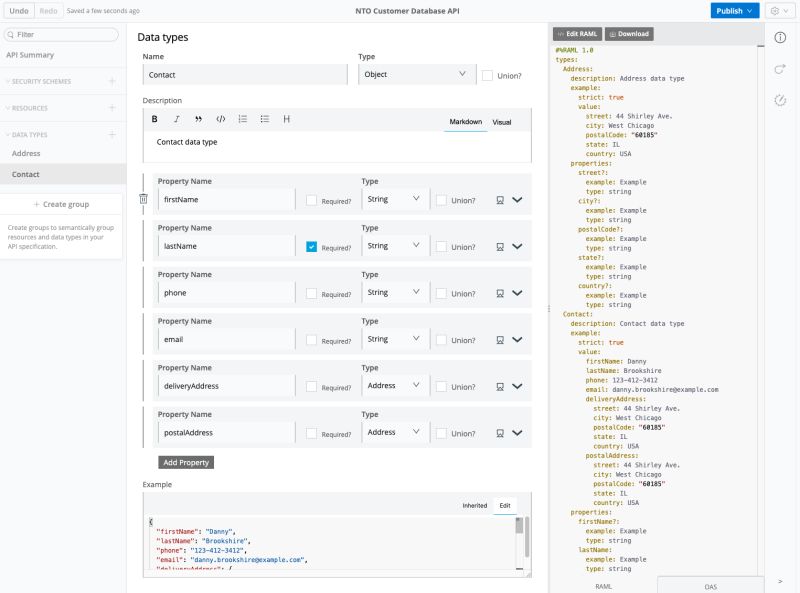This screenshot has width=800, height=593.
Task: Open the info panel icon on the right sidebar
Action: click(781, 39)
